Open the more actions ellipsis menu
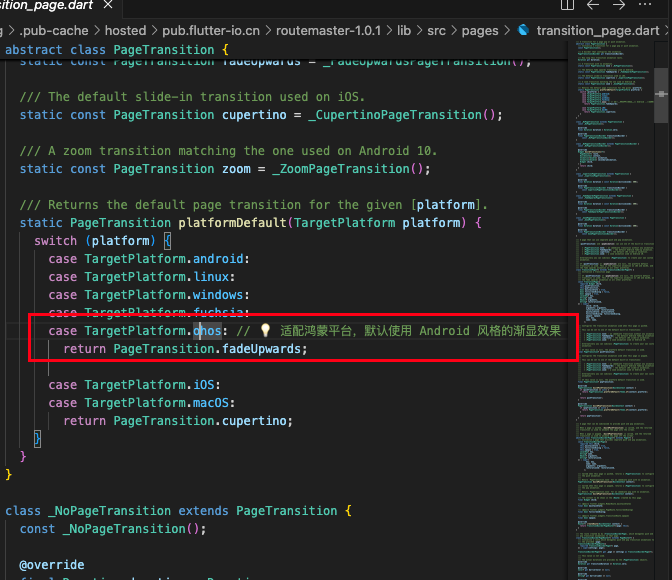Viewport: 672px width, 580px height. coord(645,5)
